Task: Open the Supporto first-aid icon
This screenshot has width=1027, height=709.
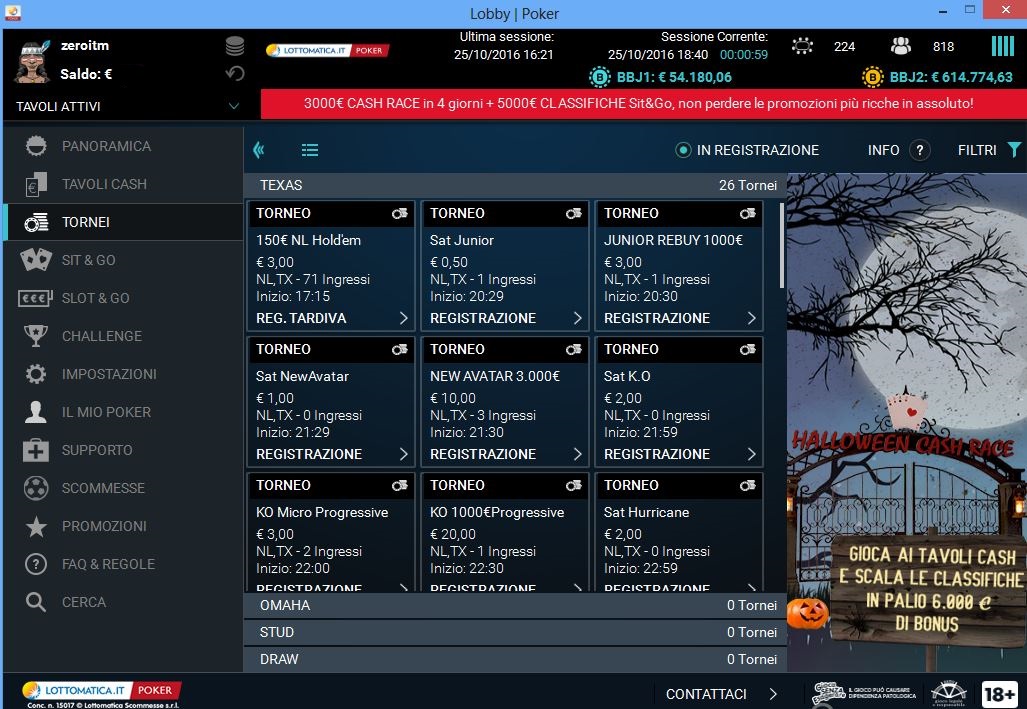Action: pyautogui.click(x=36, y=450)
